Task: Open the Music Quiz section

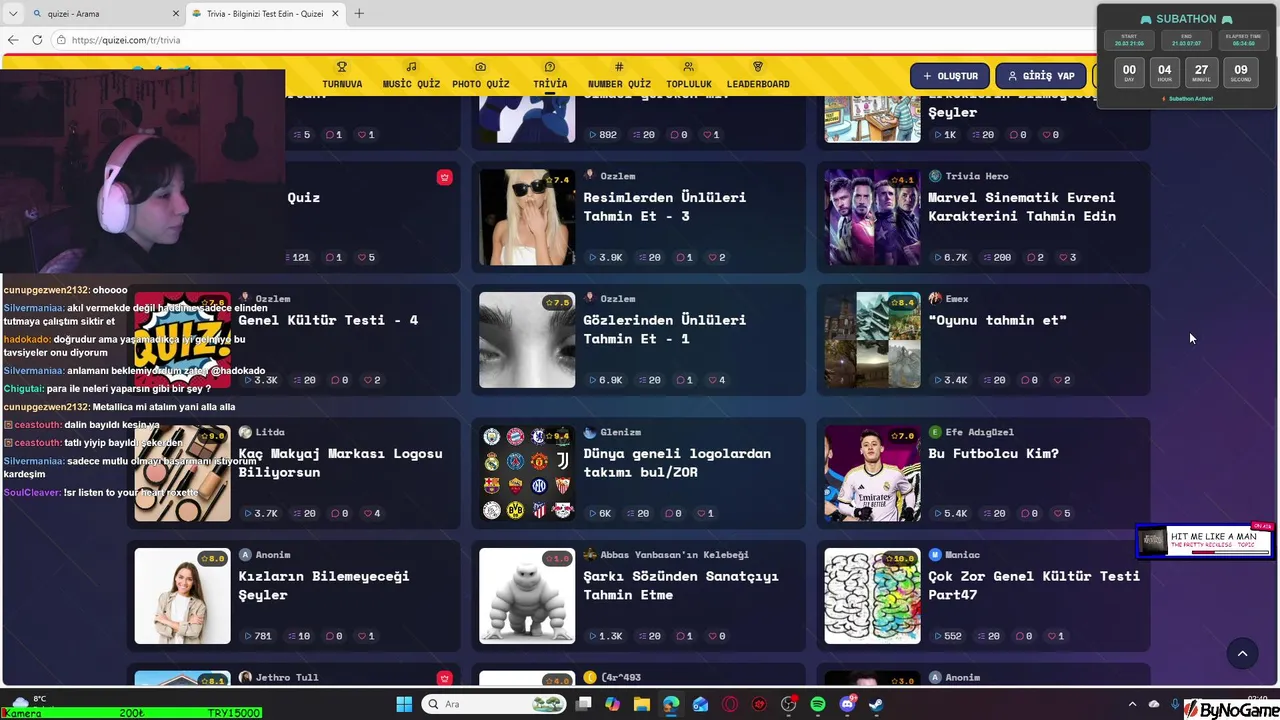Action: (411, 76)
